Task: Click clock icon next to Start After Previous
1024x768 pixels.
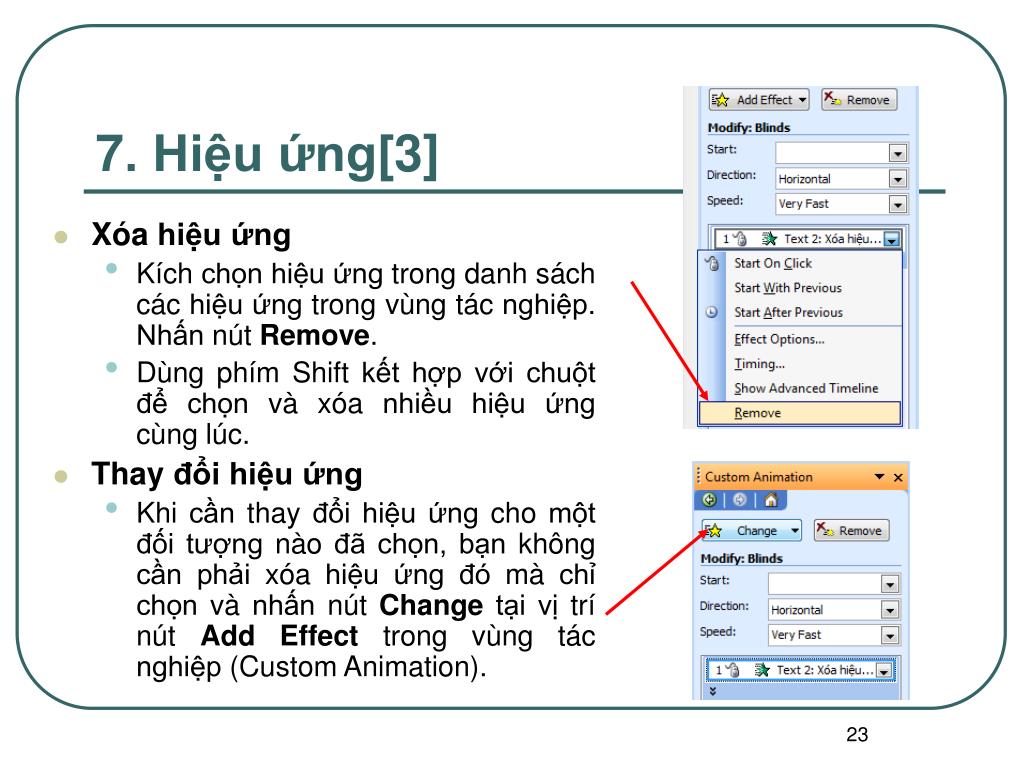Action: (712, 312)
